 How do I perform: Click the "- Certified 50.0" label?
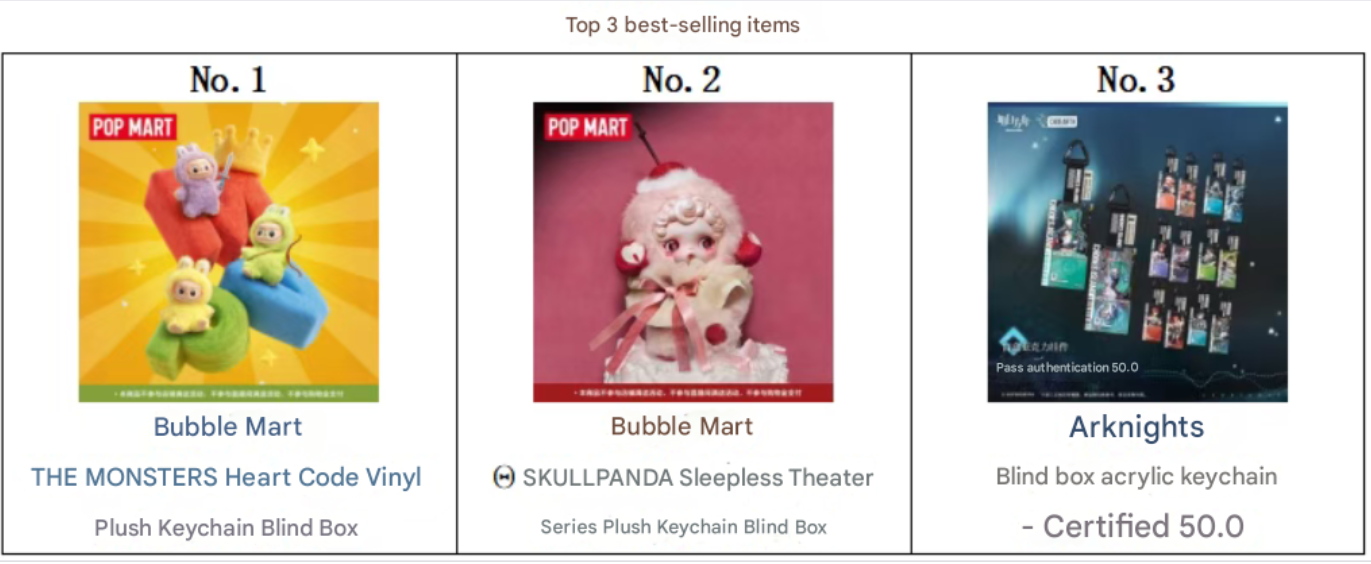click(1132, 526)
